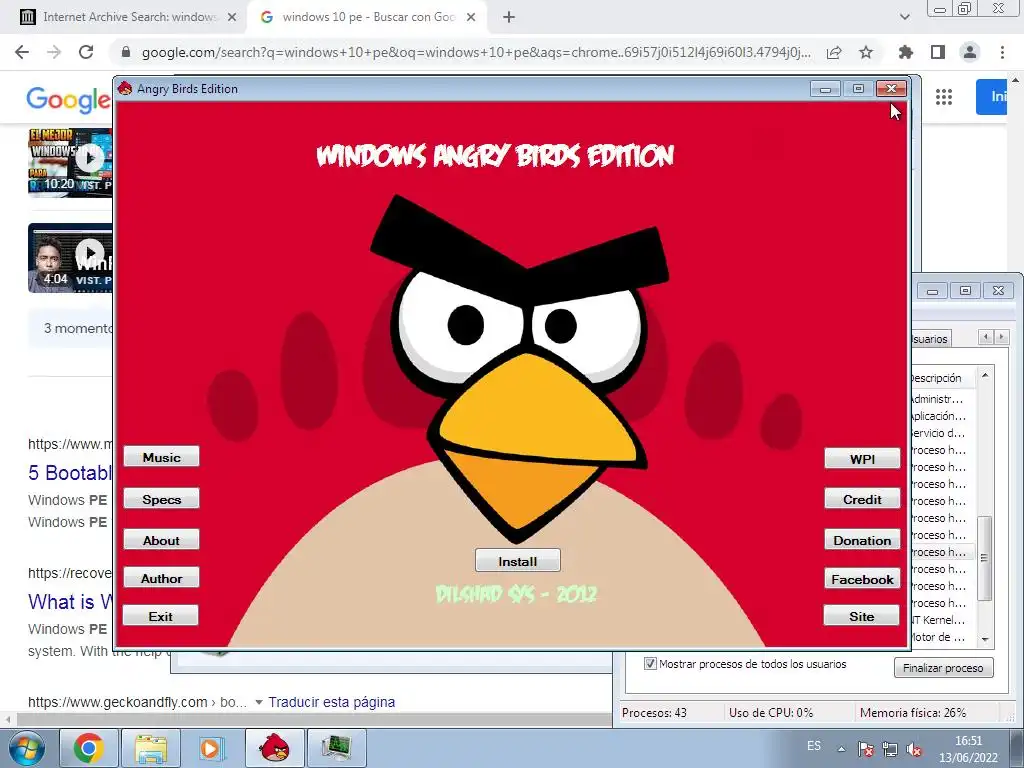Open a new Chrome tab
Viewport: 1024px width, 768px height.
(509, 17)
